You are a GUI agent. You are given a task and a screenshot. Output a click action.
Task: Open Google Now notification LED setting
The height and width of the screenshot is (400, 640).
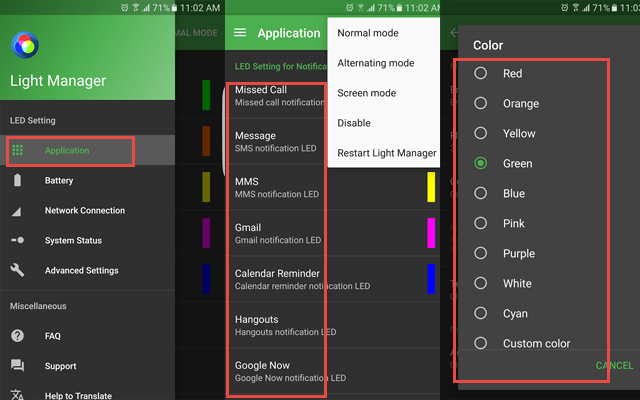click(x=332, y=371)
